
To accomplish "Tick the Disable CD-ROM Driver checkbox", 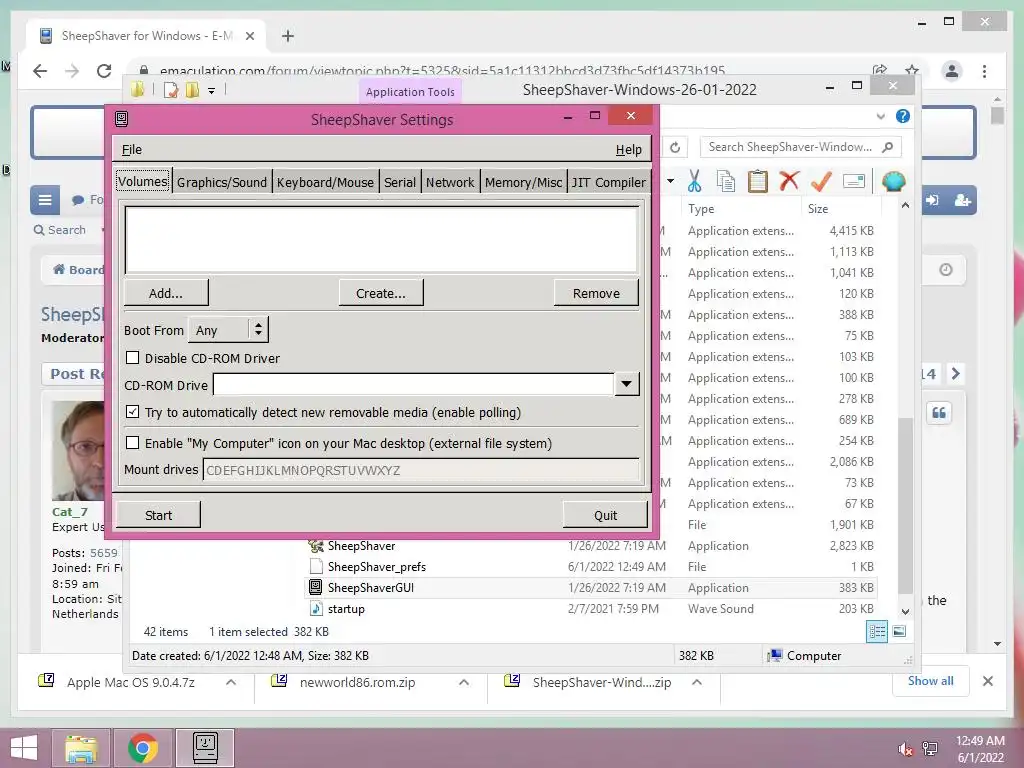I will 133,358.
